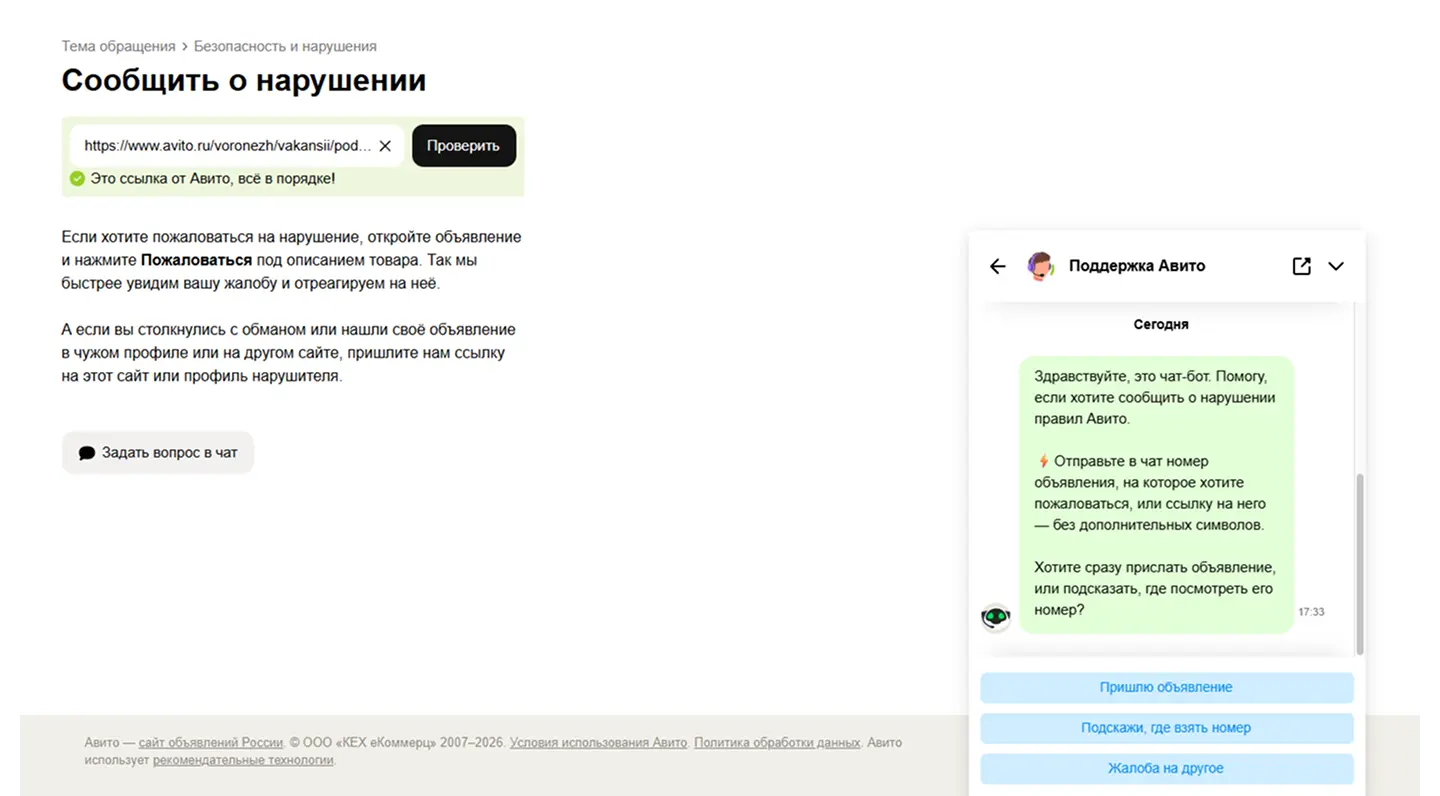This screenshot has width=1440, height=796.
Task: Open Политика обработки данных link
Action: (x=777, y=743)
